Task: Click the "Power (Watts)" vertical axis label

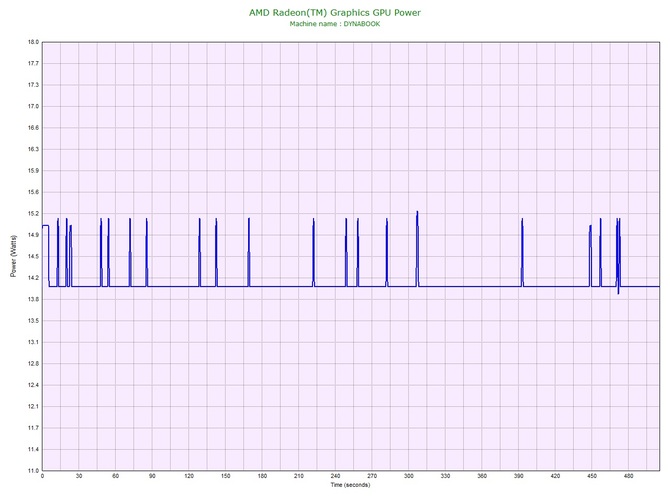Action: coord(13,256)
